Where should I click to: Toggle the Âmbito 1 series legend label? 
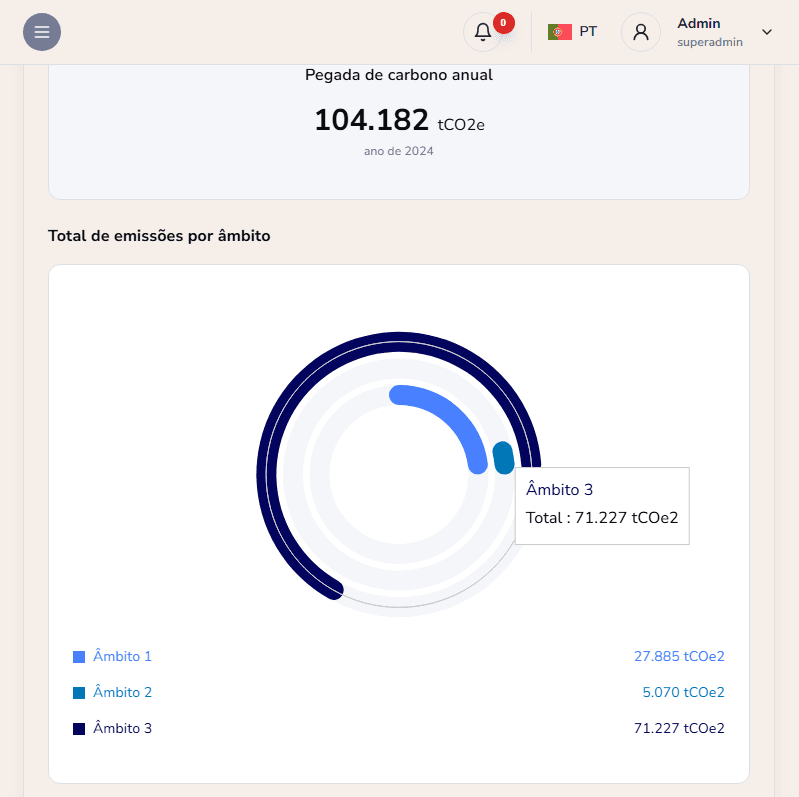pos(122,657)
